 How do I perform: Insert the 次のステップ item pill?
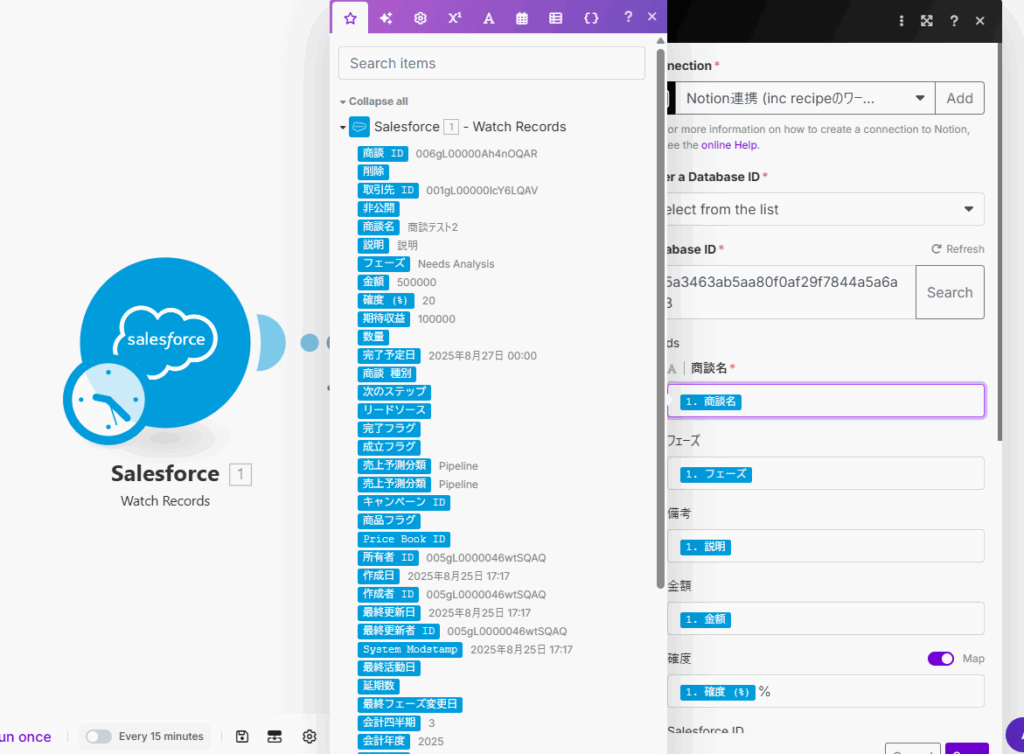[x=394, y=392]
